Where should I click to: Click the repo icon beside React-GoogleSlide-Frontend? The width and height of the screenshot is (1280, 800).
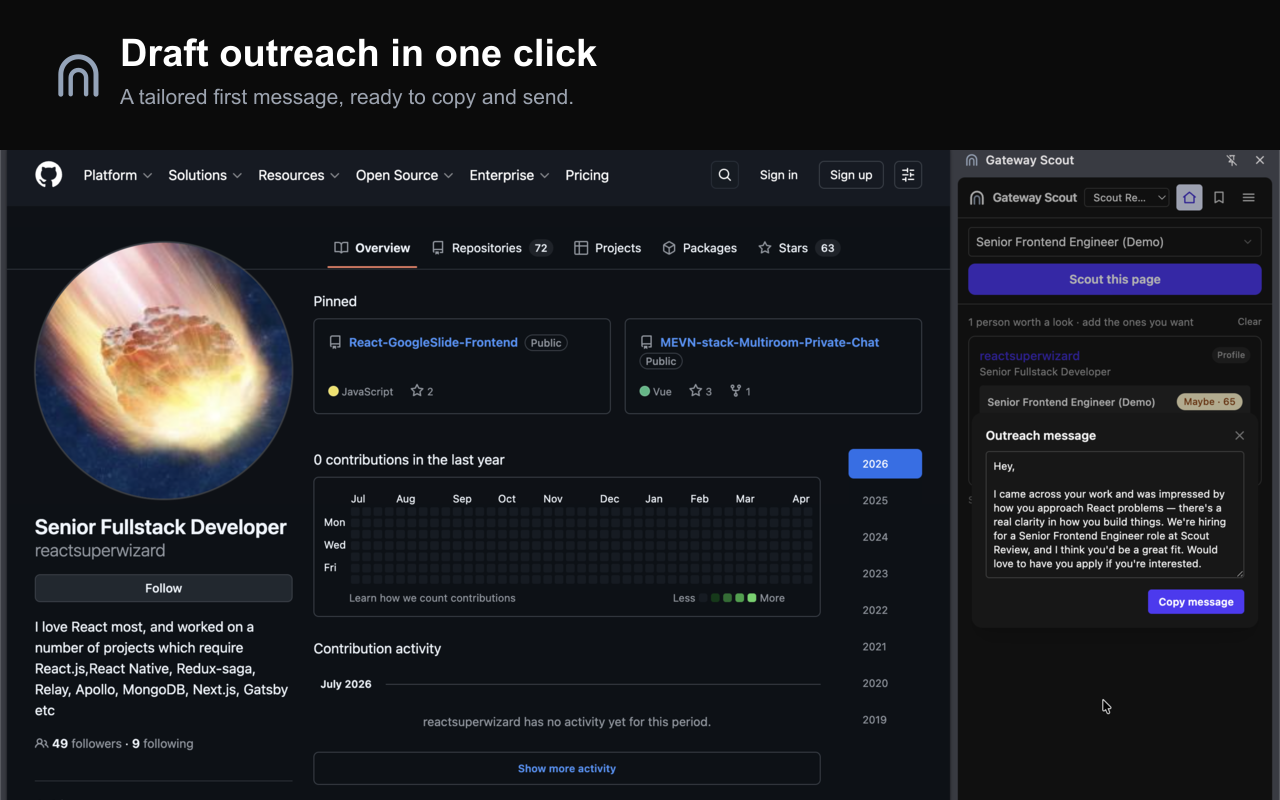click(335, 342)
